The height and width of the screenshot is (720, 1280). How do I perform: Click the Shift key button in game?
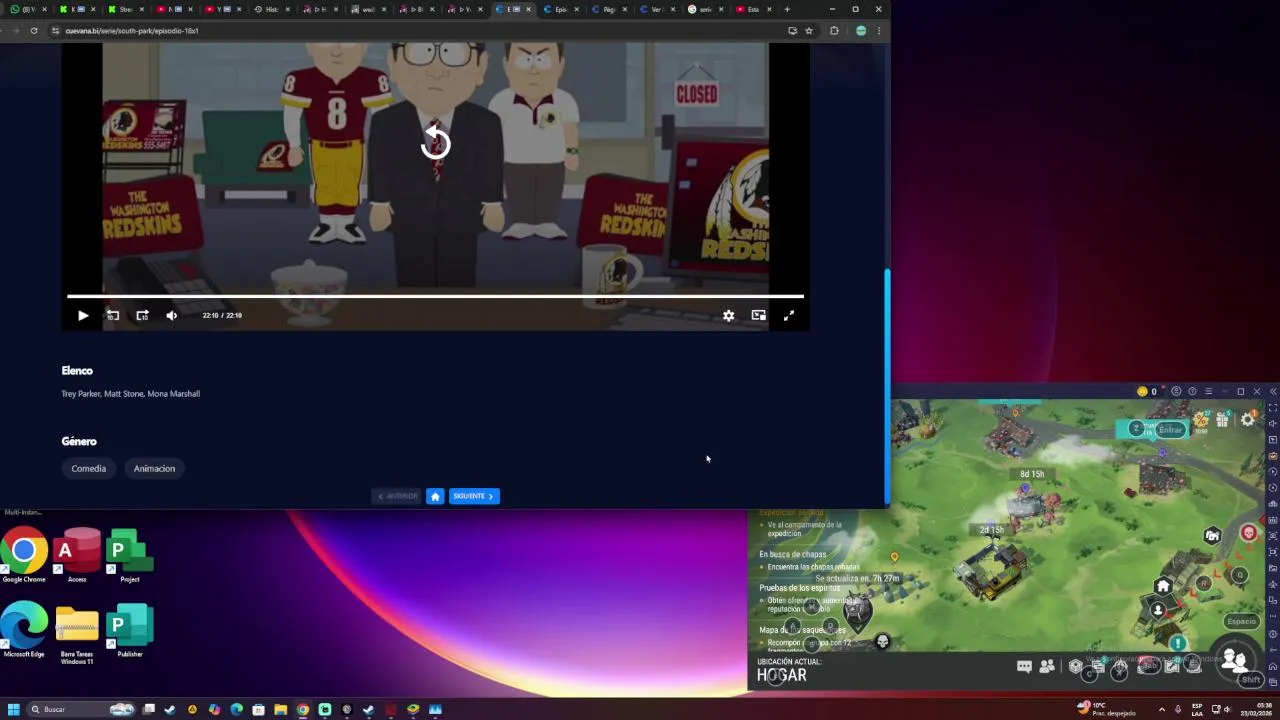coord(1251,680)
